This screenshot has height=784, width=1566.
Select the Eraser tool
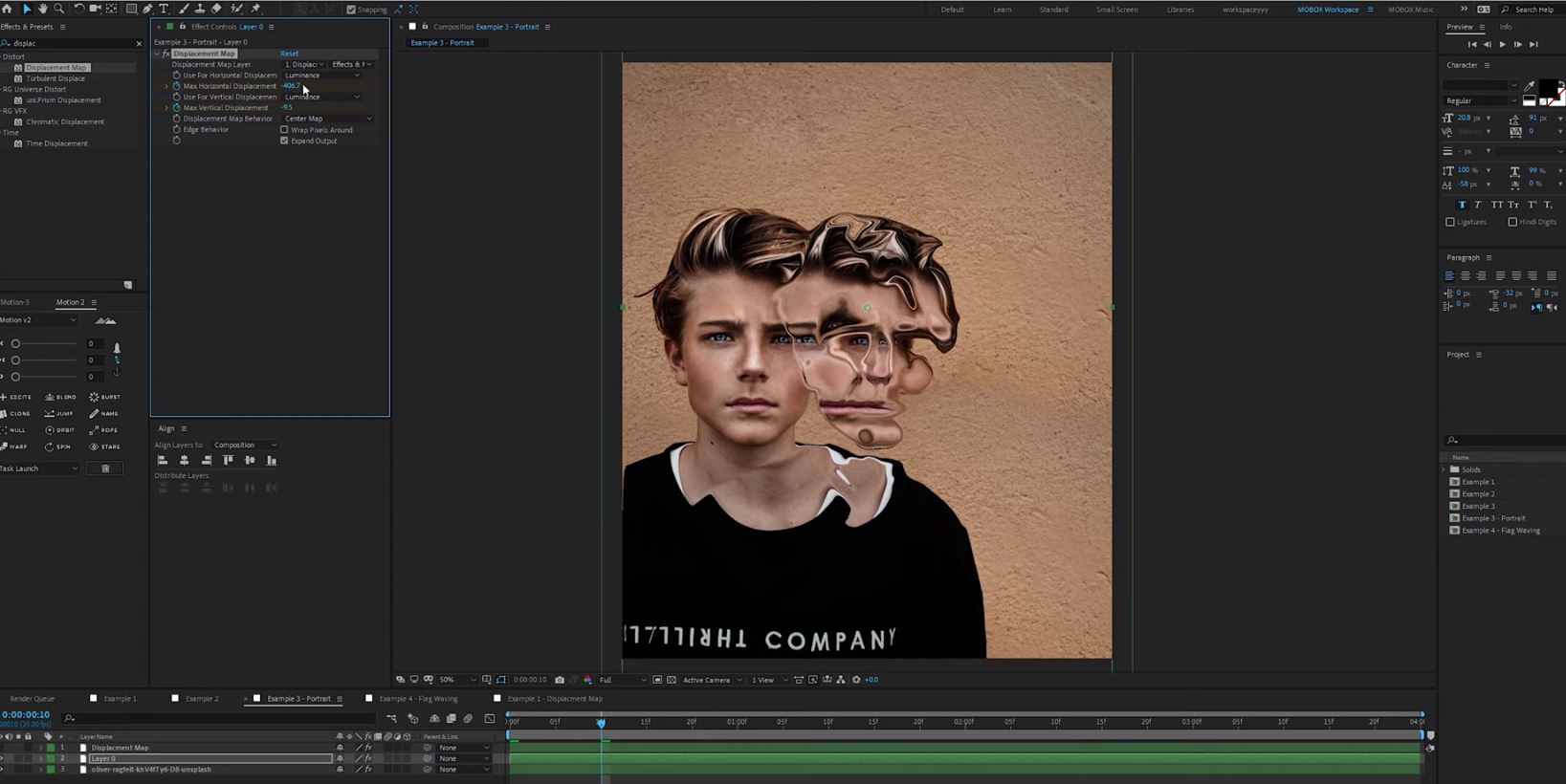(216, 9)
